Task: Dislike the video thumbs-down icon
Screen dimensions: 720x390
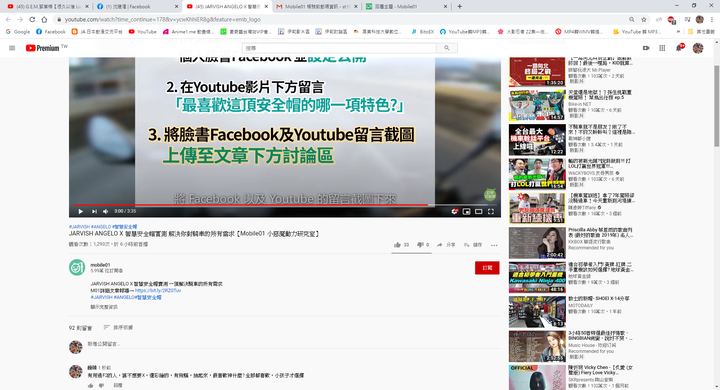Action: pyautogui.click(x=420, y=245)
